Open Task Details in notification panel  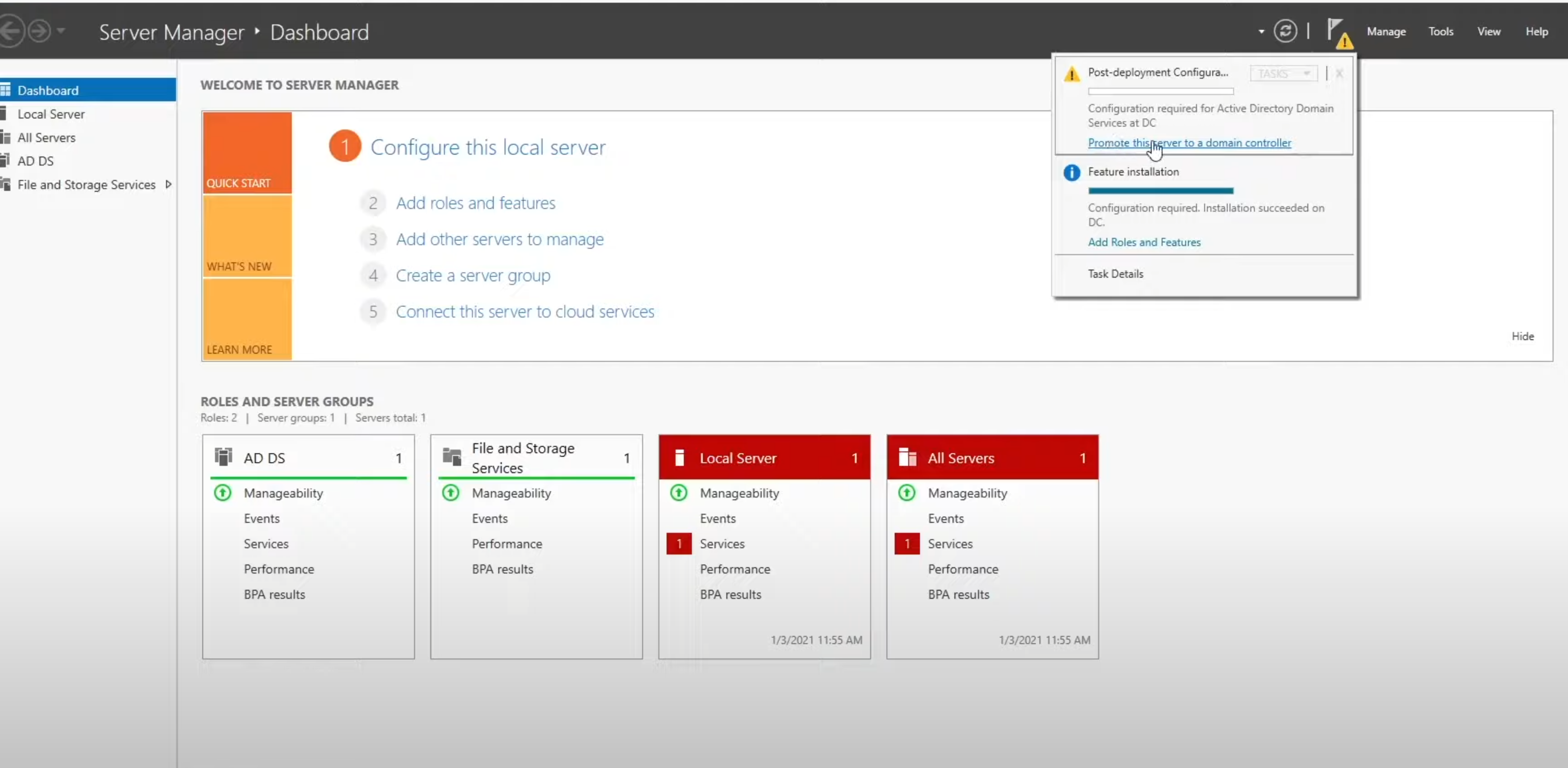pyautogui.click(x=1116, y=274)
